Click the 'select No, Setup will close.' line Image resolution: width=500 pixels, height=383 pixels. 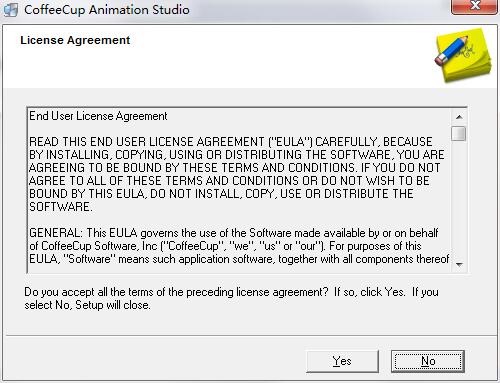pyautogui.click(x=87, y=305)
